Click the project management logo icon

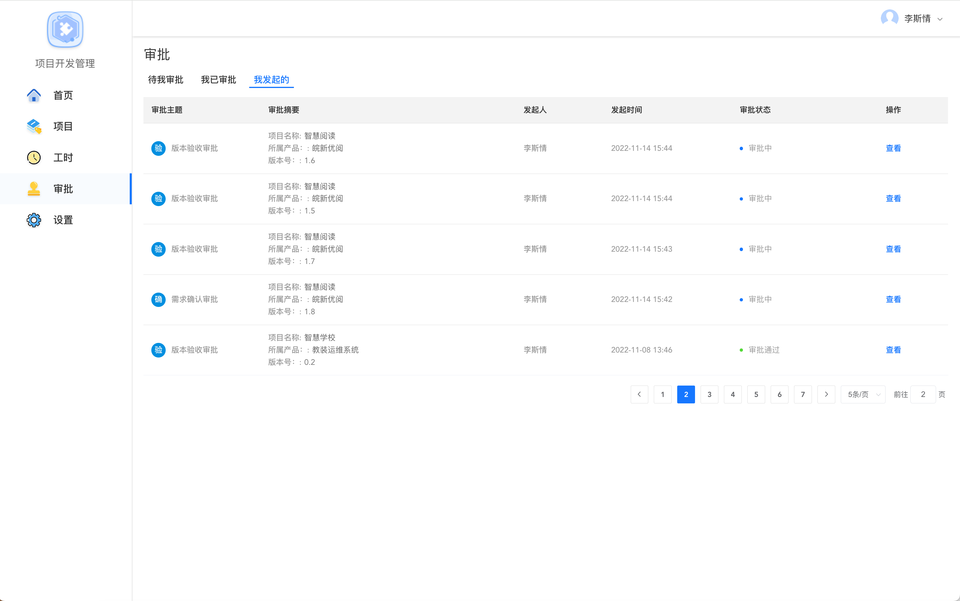point(65,30)
